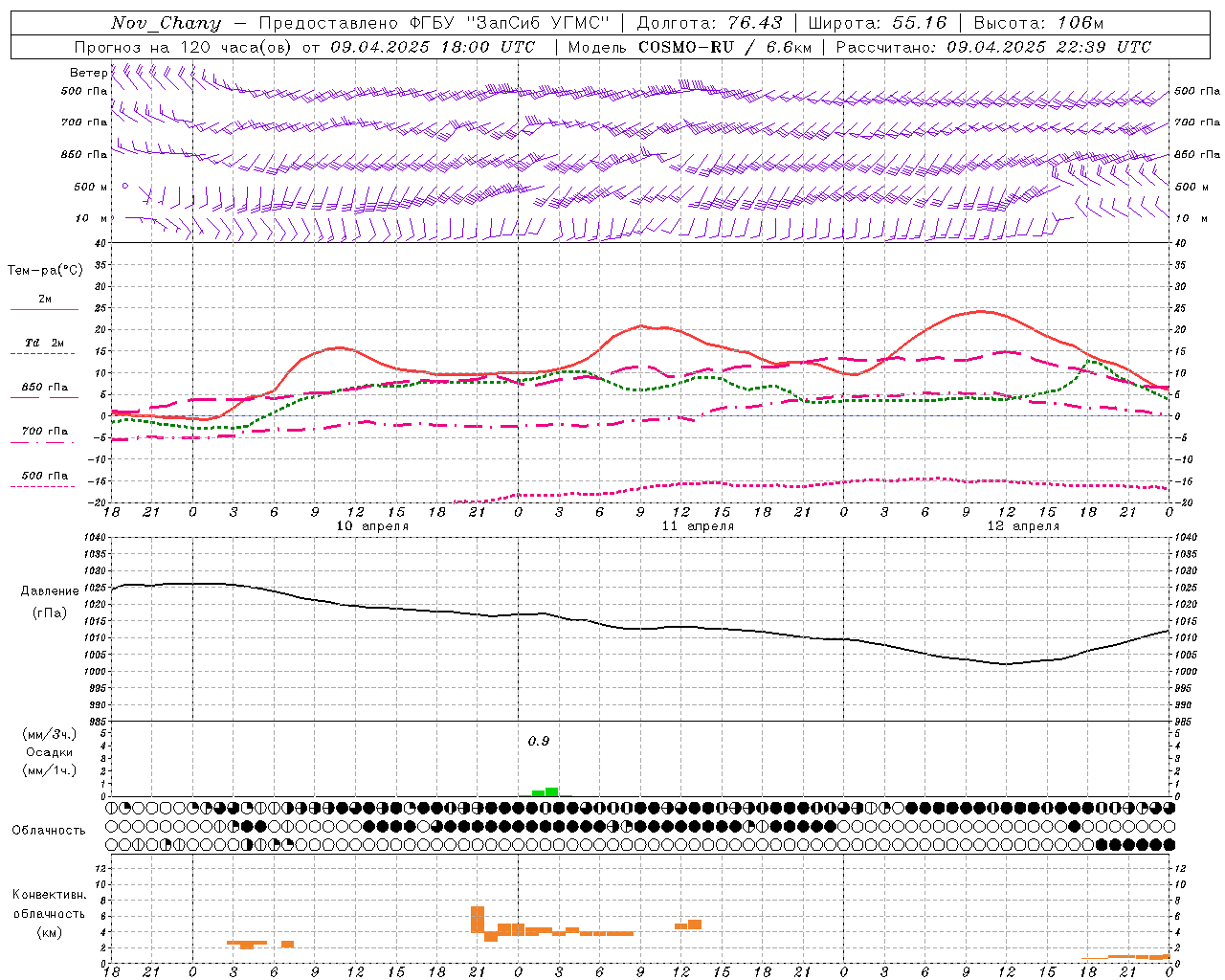Click the solid red line sample above '2м'
Image resolution: width=1225 pixels, height=980 pixels.
pos(44,310)
